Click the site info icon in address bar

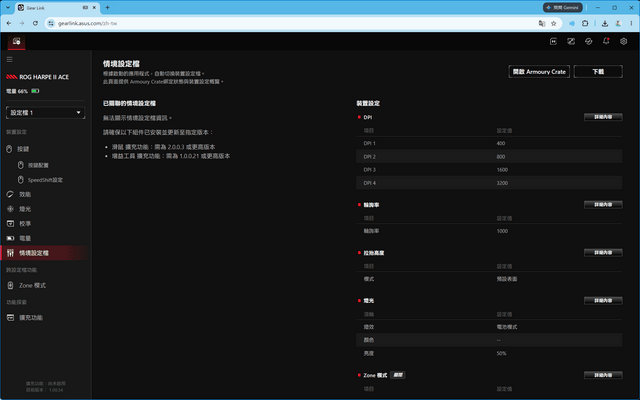coord(51,24)
